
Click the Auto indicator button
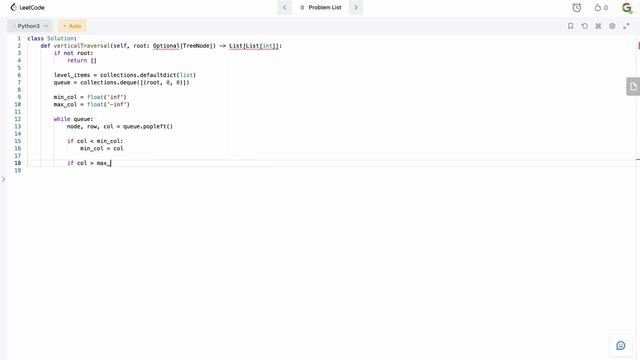[72, 26]
